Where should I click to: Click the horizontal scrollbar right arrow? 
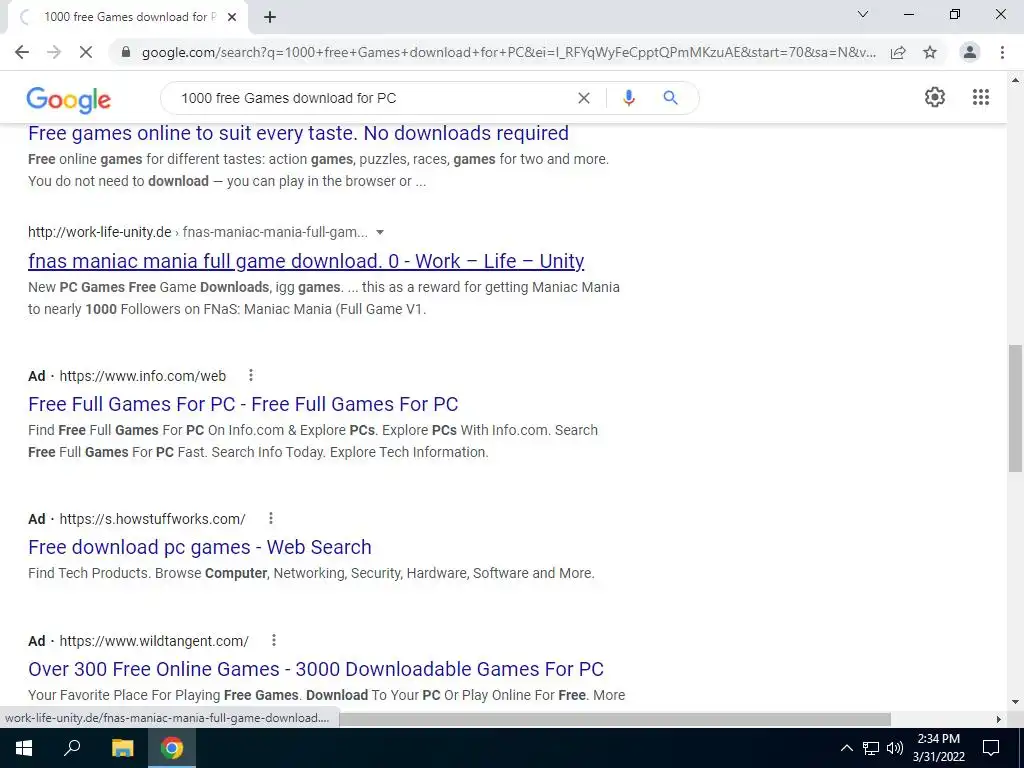tap(998, 719)
